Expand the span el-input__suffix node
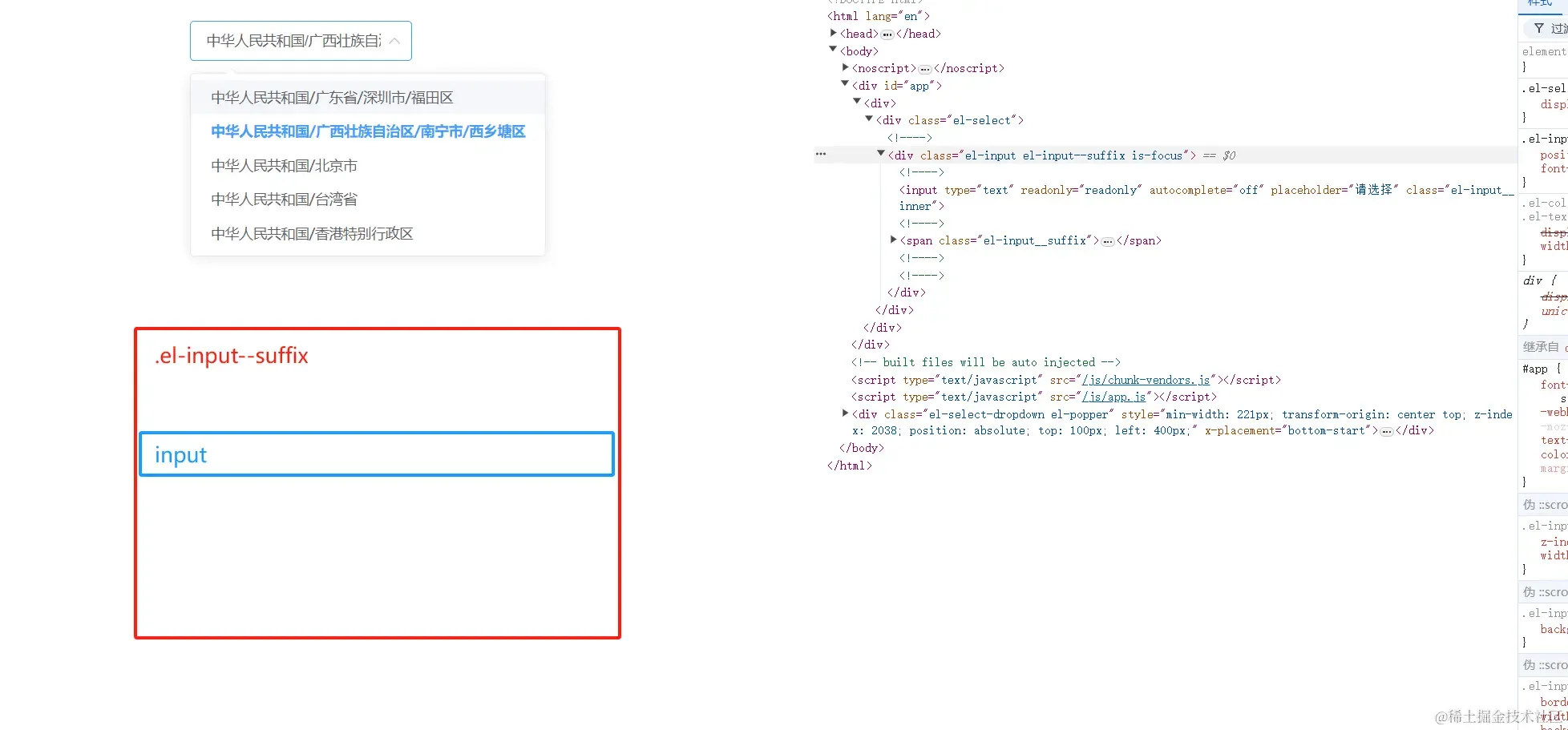The height and width of the screenshot is (730, 1568). pos(894,240)
